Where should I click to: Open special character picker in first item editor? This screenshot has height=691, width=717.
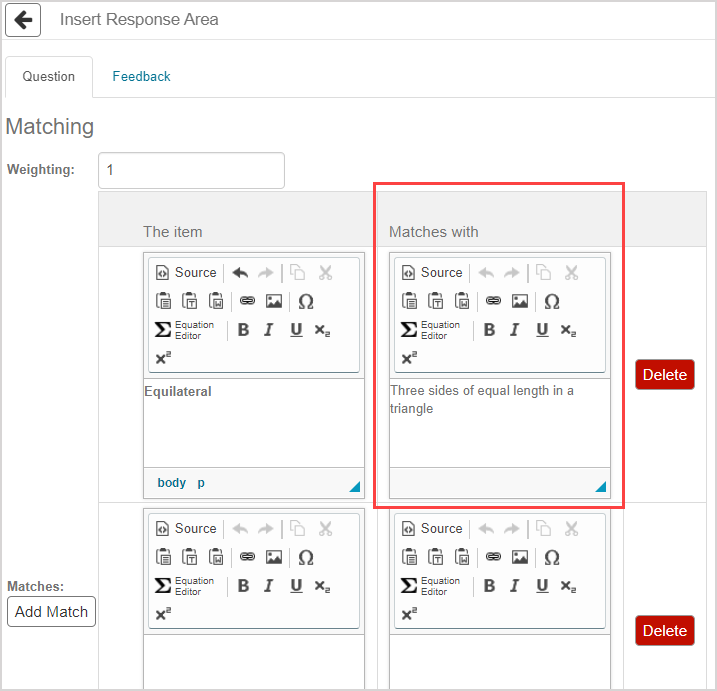(x=306, y=301)
